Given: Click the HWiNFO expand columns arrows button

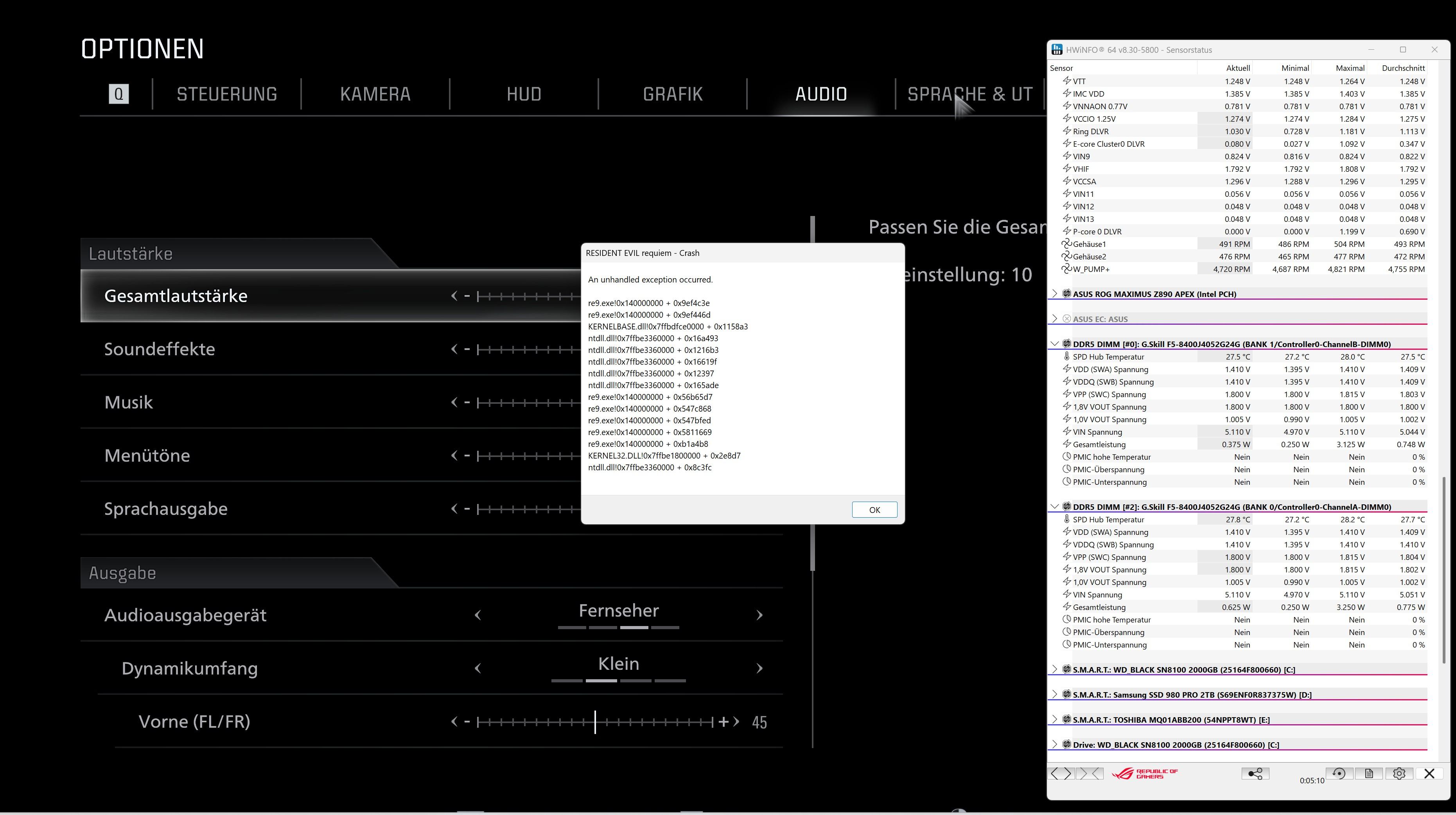Looking at the screenshot, I should click(x=1061, y=774).
